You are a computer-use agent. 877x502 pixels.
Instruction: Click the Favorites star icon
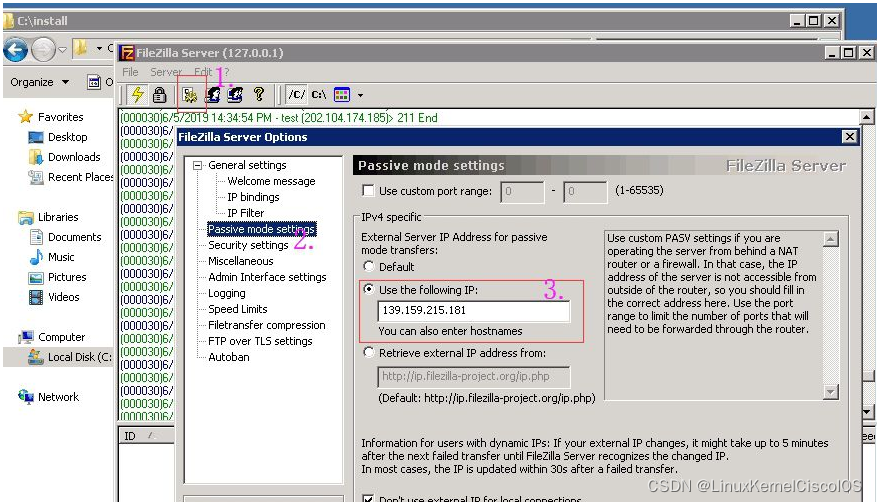(x=26, y=117)
